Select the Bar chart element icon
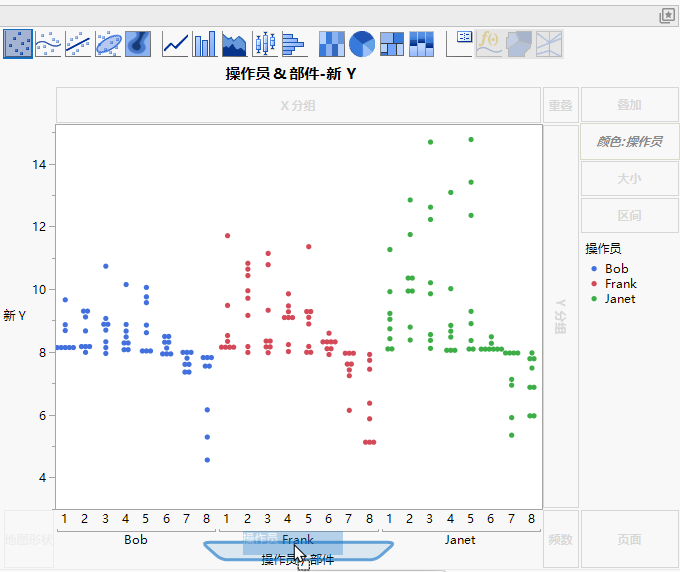Image resolution: width=680 pixels, height=572 pixels. coord(205,44)
